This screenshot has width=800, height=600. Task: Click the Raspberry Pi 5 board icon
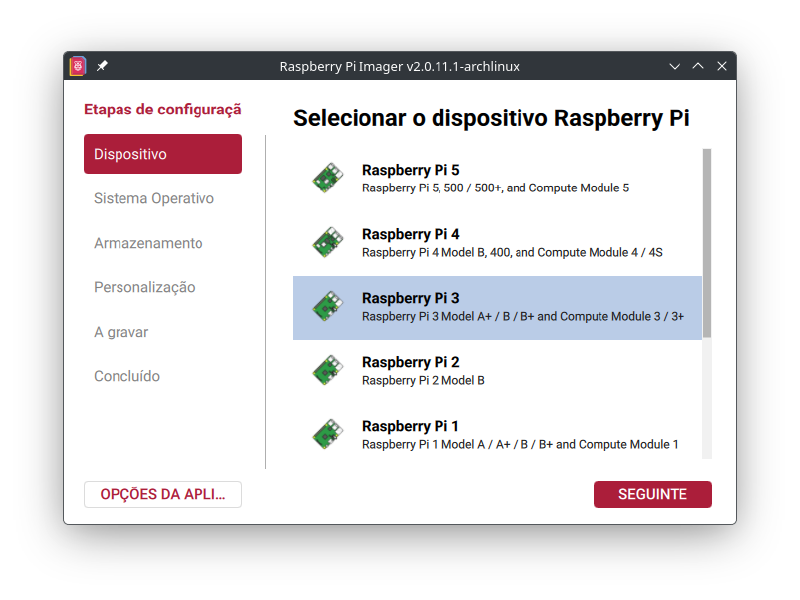328,178
